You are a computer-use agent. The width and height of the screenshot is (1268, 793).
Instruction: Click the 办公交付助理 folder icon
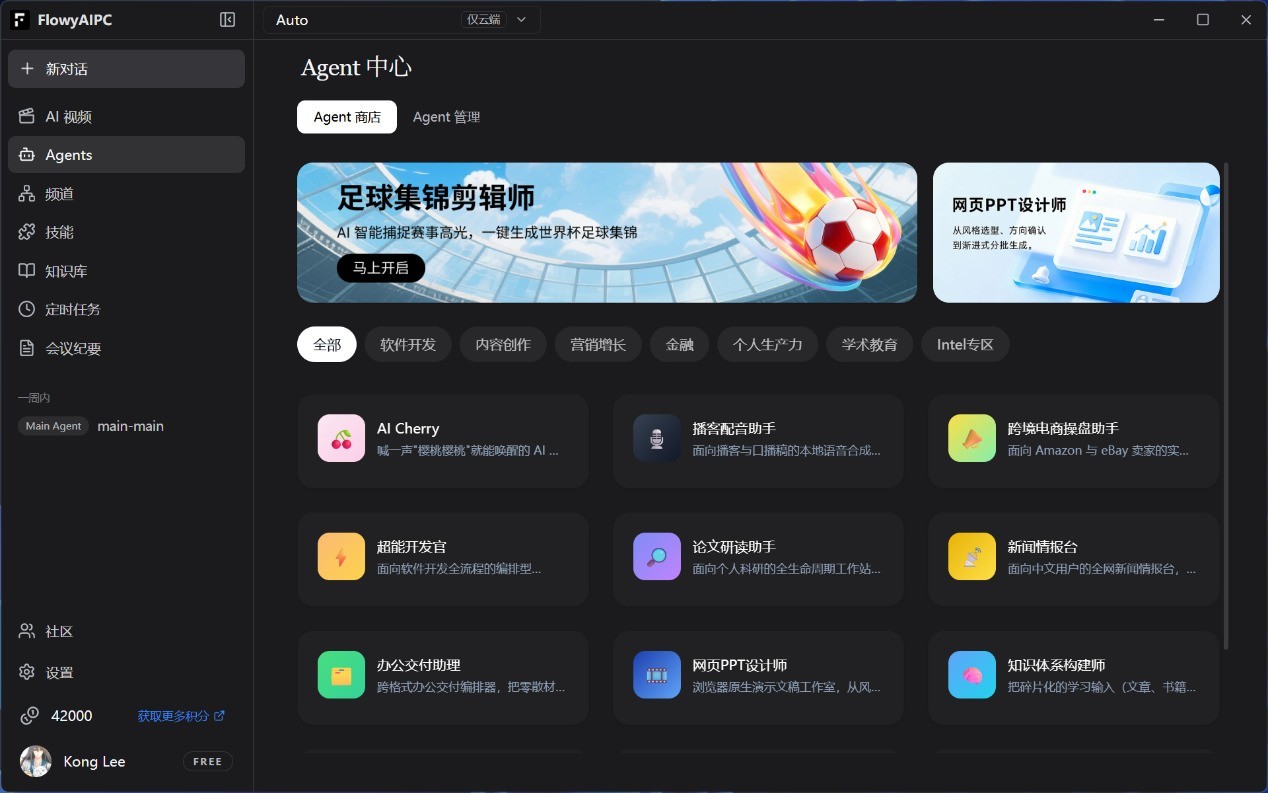pos(341,675)
